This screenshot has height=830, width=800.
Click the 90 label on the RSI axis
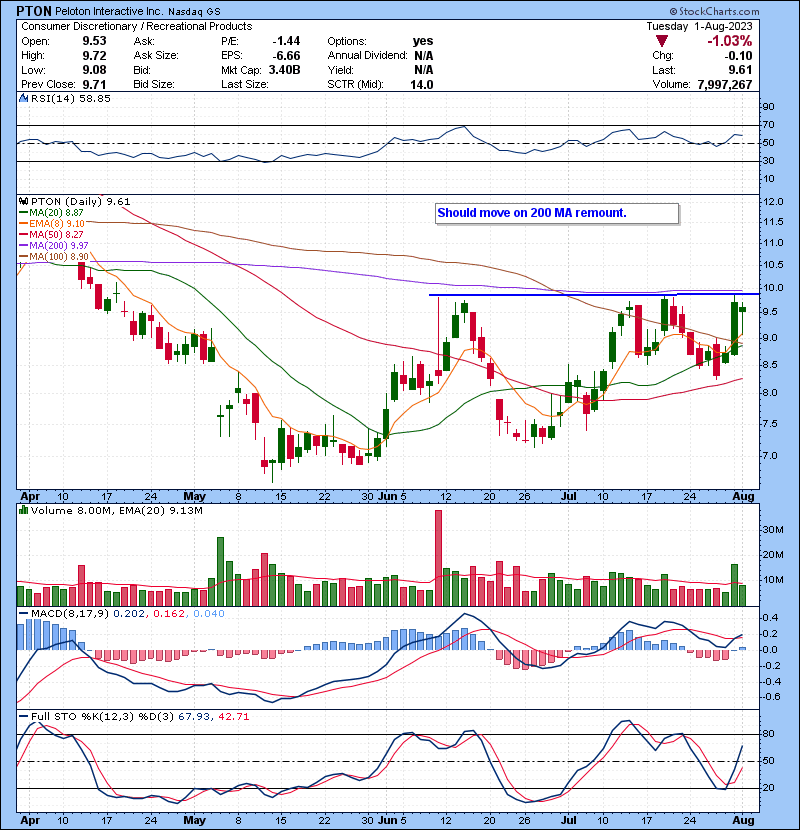[x=768, y=107]
